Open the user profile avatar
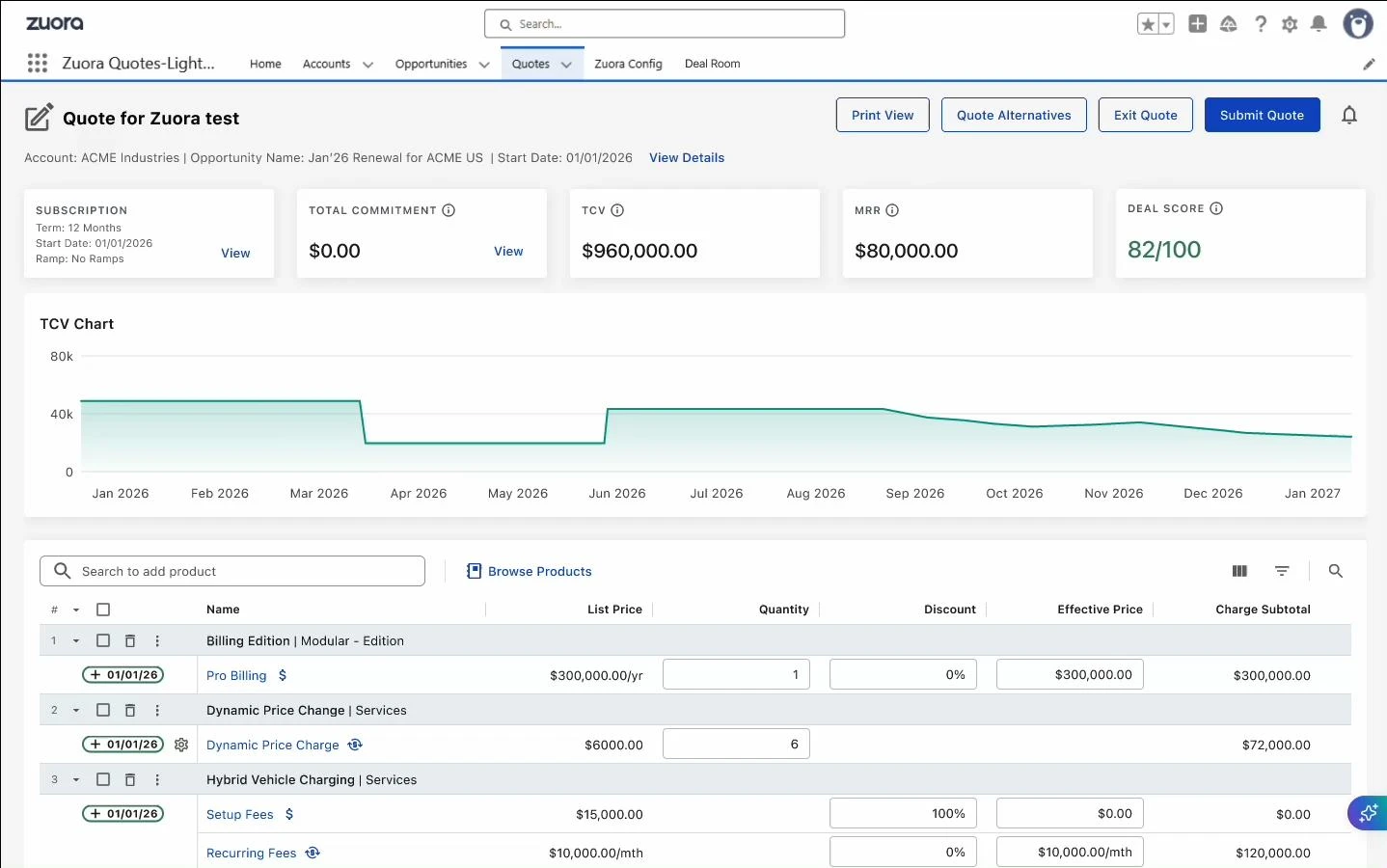 pyautogui.click(x=1358, y=24)
